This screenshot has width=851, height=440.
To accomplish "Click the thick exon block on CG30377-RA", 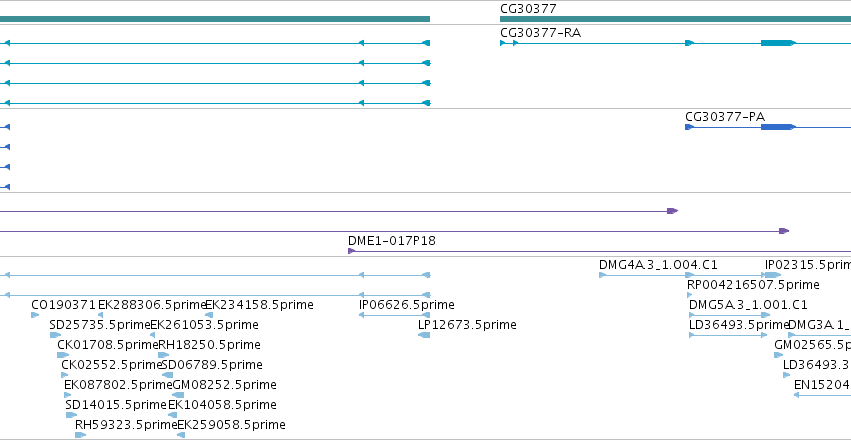I will (777, 43).
